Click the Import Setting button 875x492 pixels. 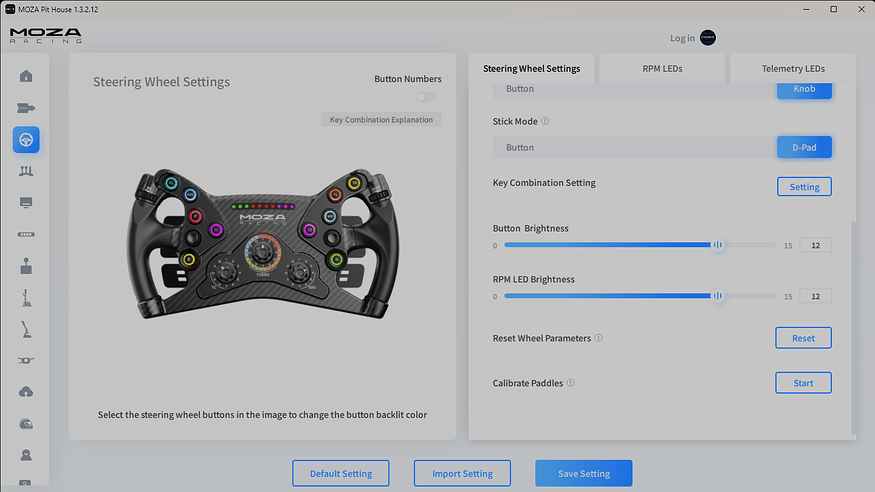coord(462,473)
